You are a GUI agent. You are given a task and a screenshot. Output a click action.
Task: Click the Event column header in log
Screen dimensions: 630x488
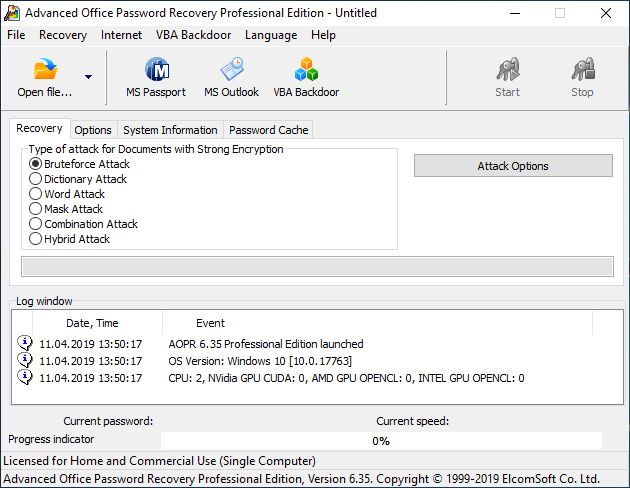coord(210,323)
